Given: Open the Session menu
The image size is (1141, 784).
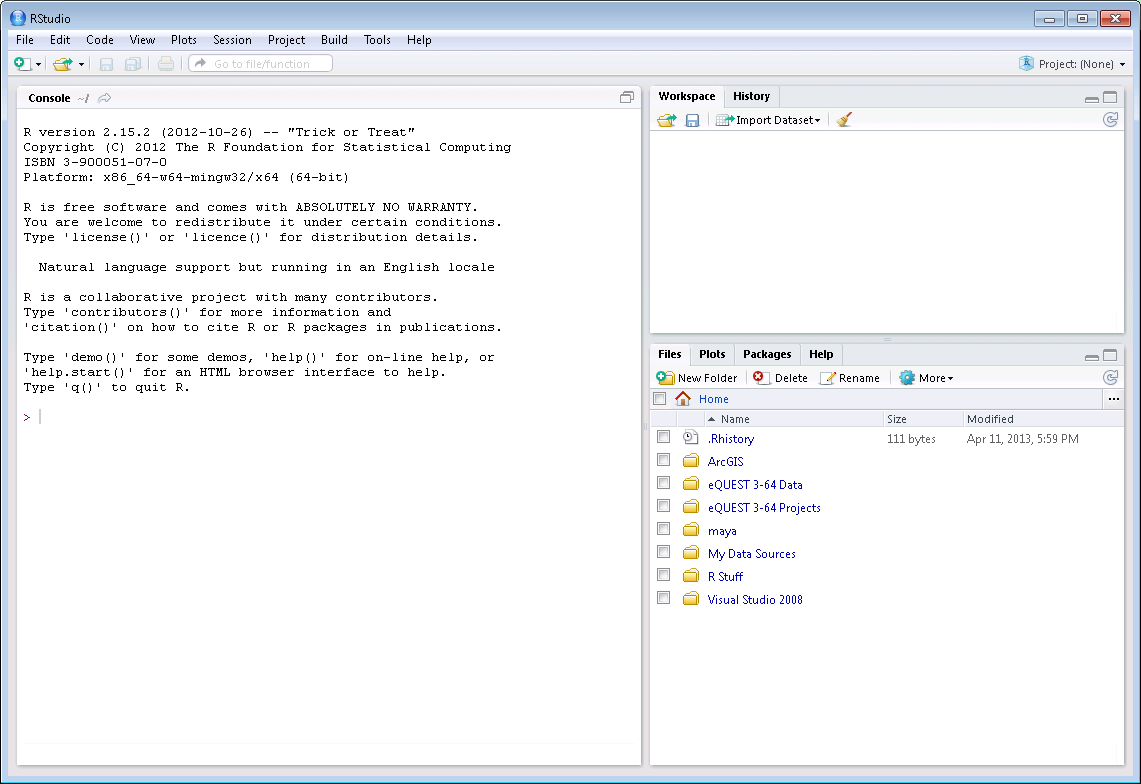Looking at the screenshot, I should (232, 40).
